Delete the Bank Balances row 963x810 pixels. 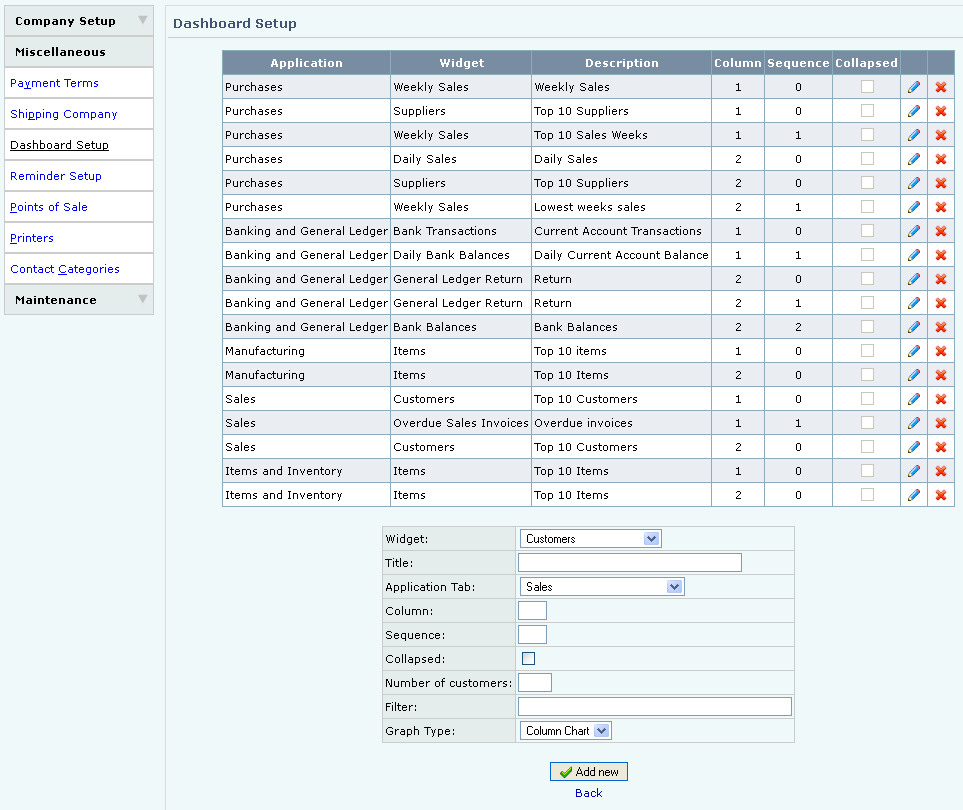click(941, 327)
